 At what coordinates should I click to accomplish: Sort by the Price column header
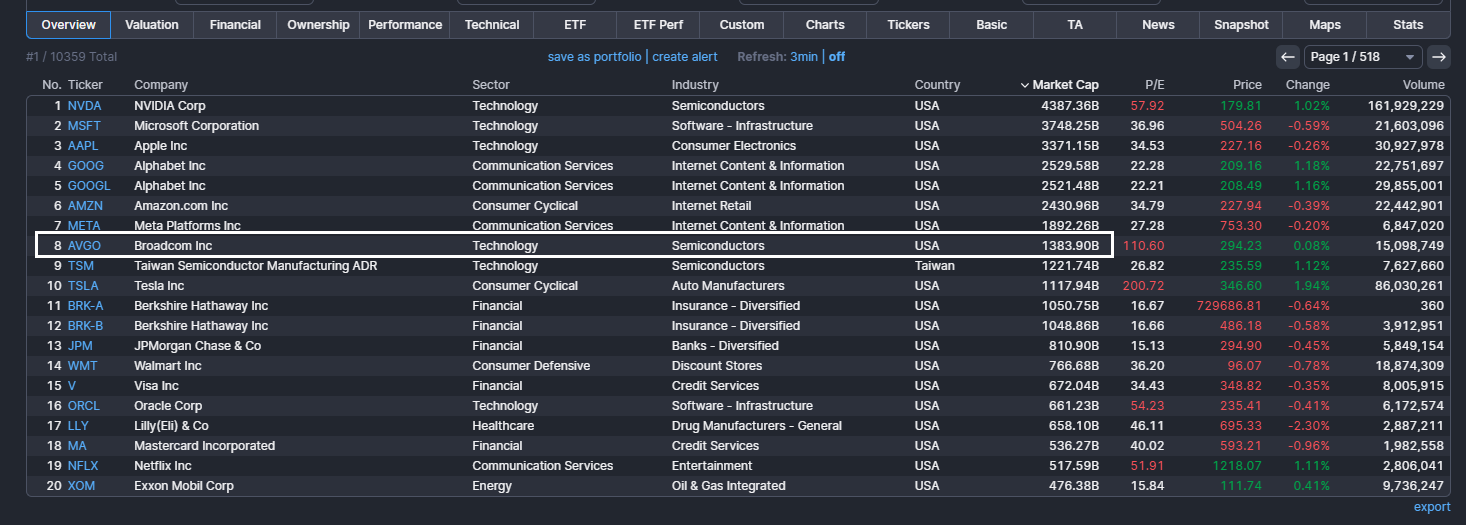1247,85
